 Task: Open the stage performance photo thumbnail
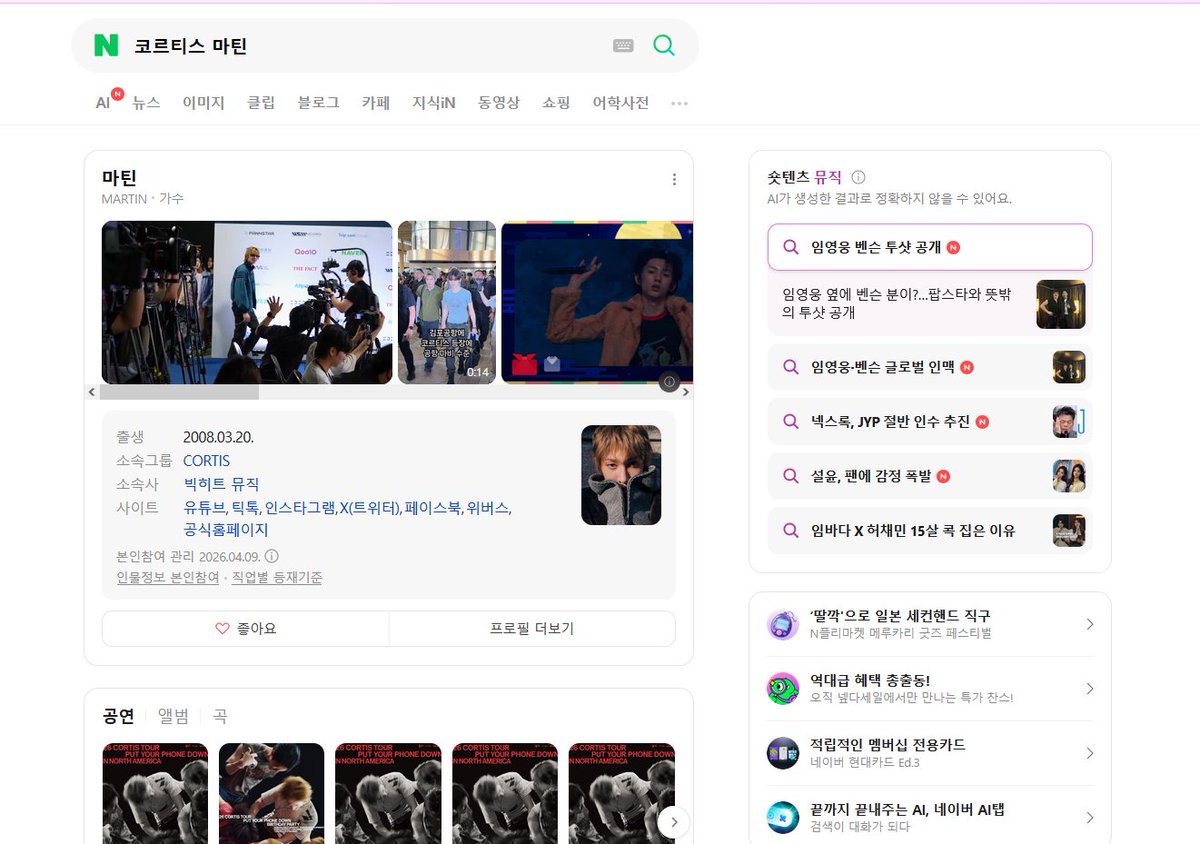click(x=597, y=302)
